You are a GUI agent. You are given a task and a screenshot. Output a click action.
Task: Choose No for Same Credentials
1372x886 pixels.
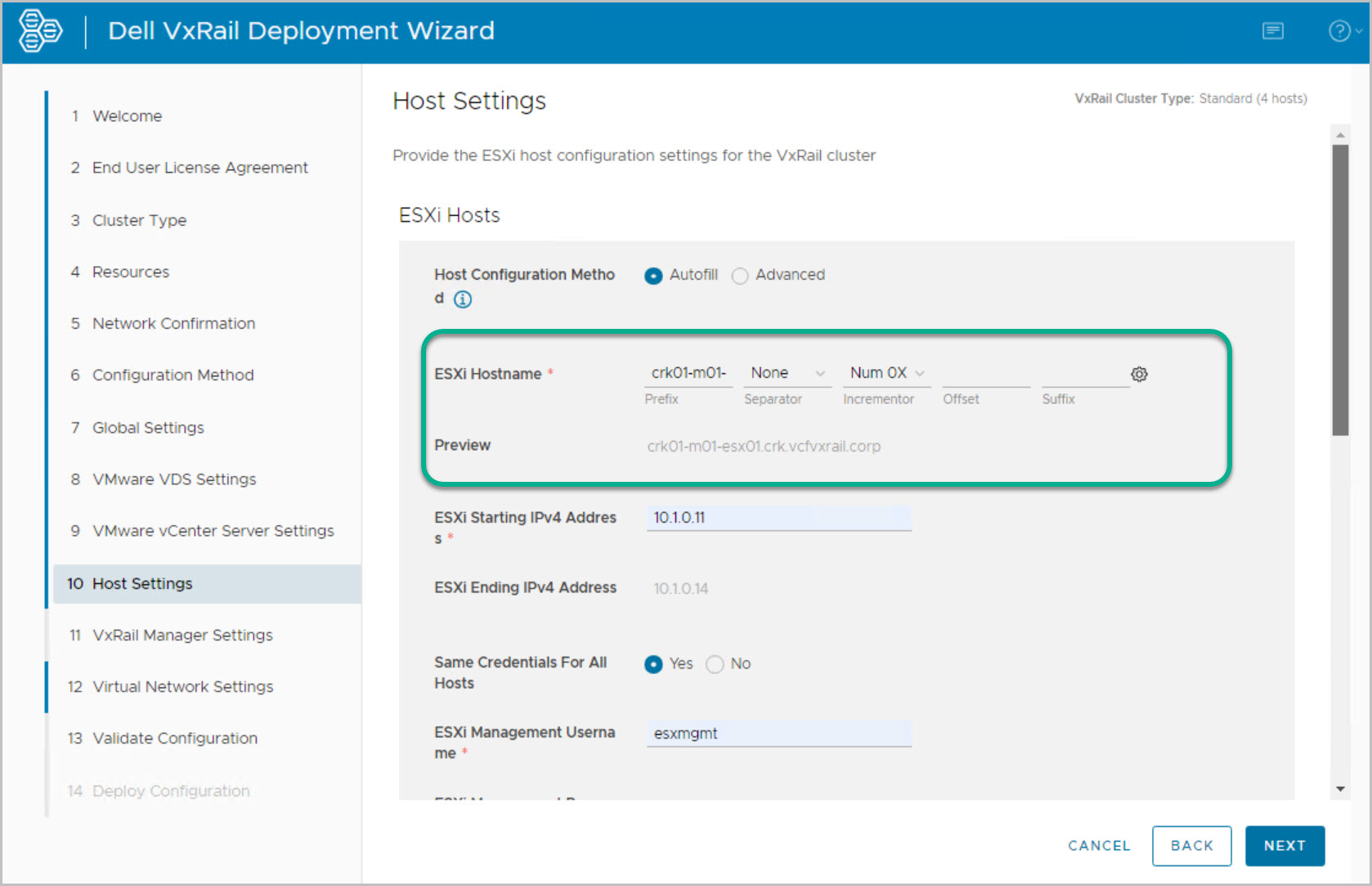pyautogui.click(x=715, y=664)
